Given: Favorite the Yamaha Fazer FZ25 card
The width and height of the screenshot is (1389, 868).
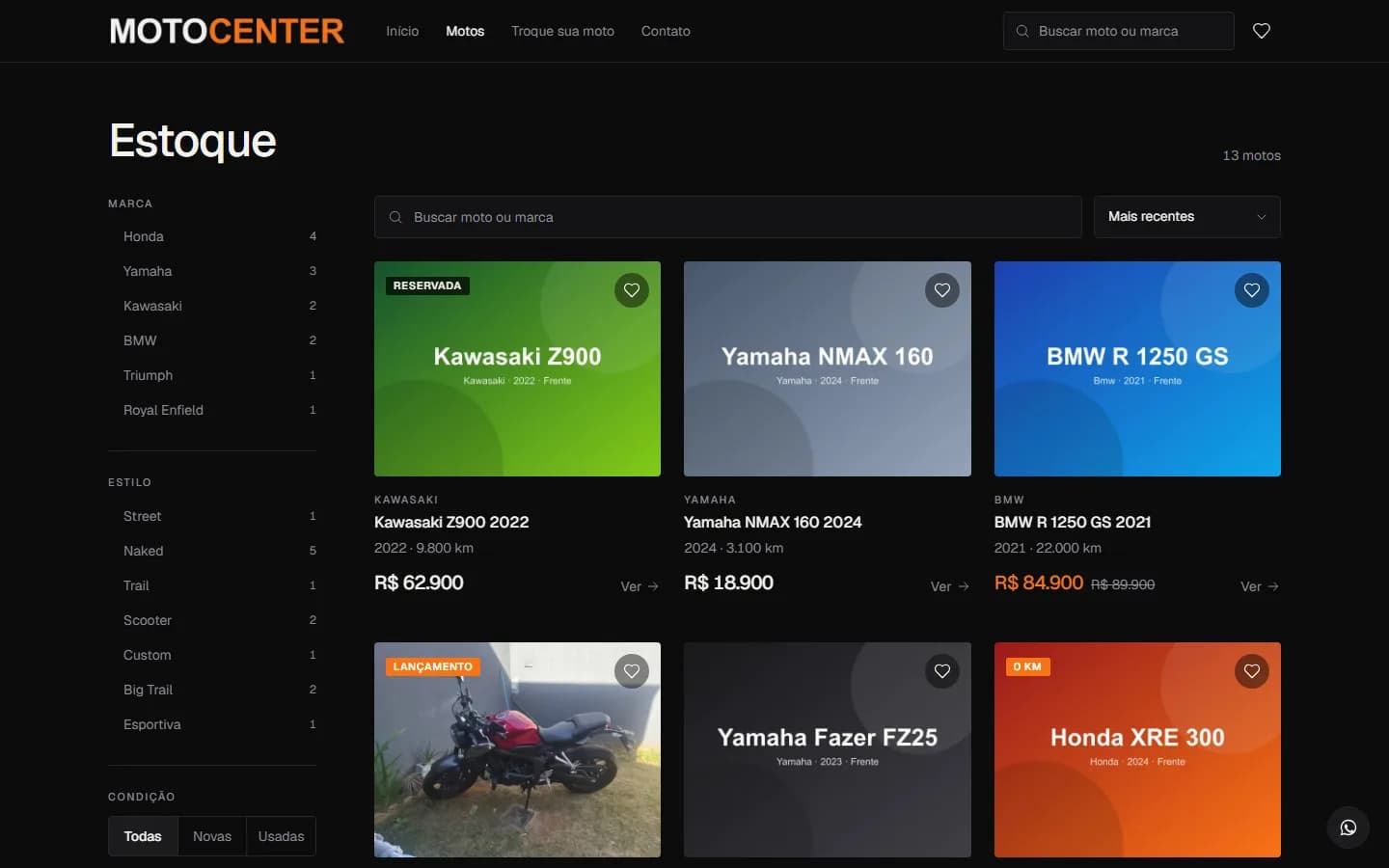Looking at the screenshot, I should [942, 671].
